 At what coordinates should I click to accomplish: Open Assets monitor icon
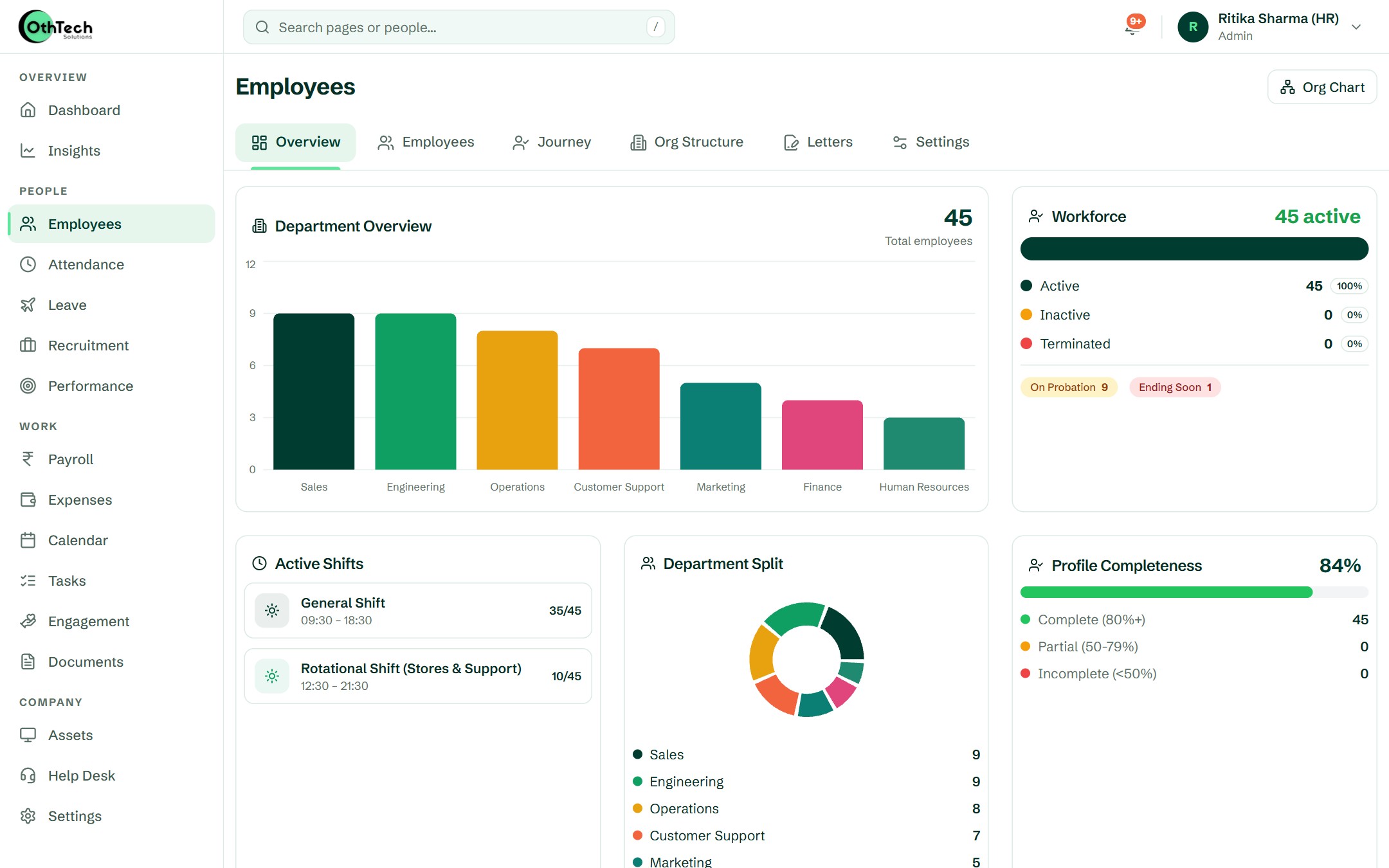tap(28, 735)
